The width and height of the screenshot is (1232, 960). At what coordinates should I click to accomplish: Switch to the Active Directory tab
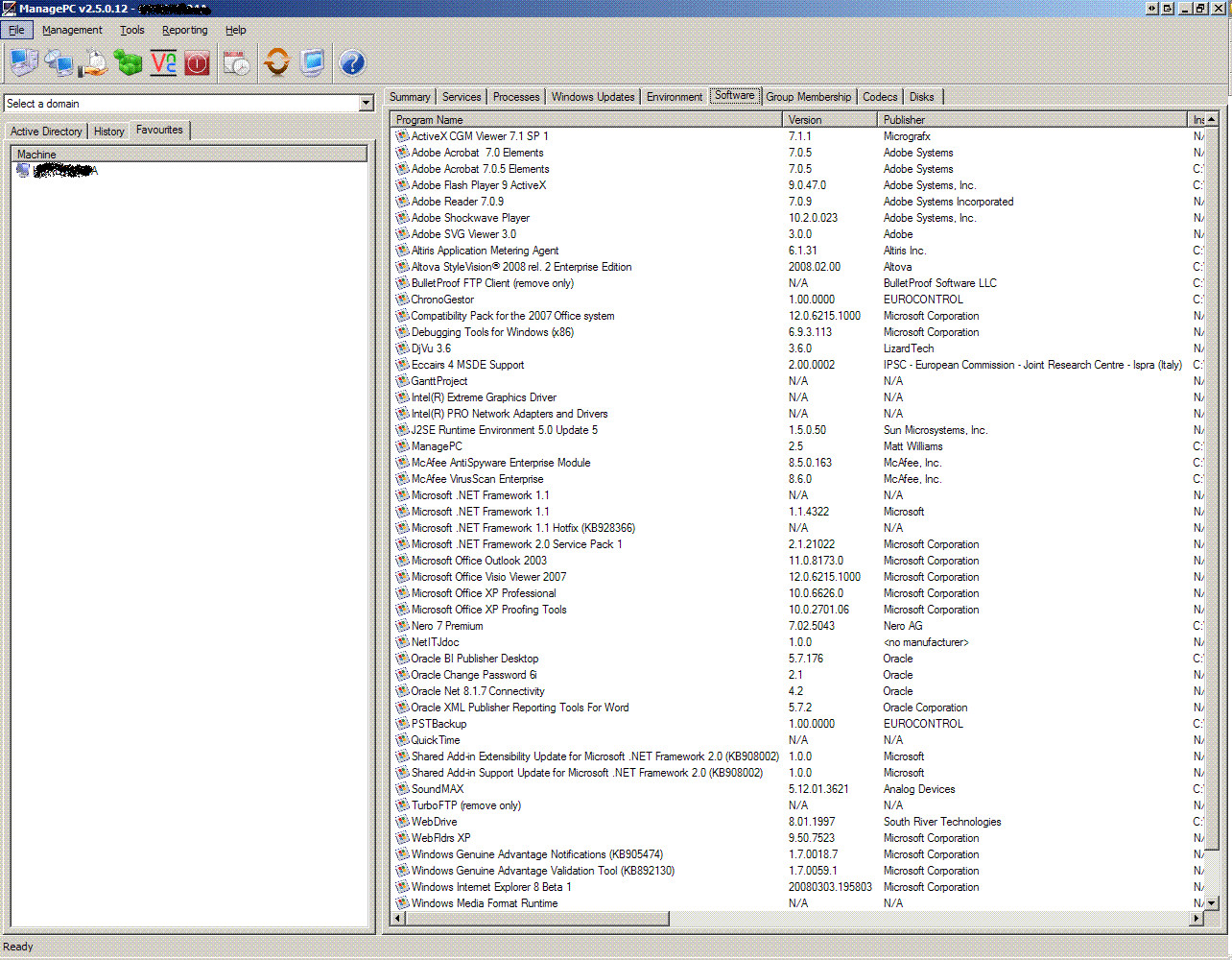(x=46, y=132)
